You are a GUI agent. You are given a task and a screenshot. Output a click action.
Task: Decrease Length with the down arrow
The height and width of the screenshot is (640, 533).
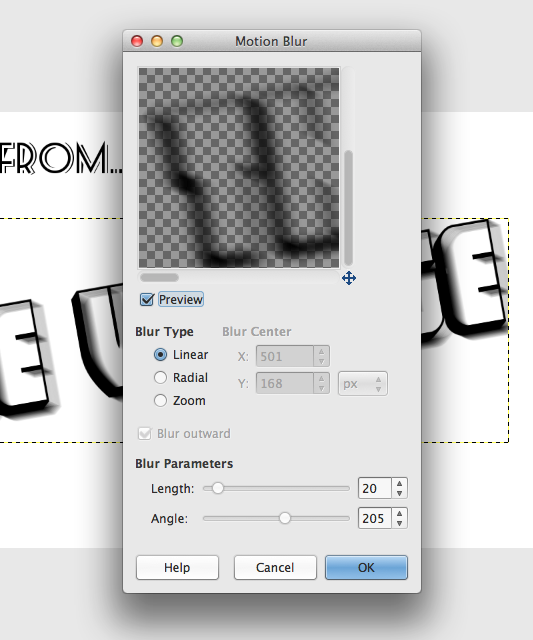tap(400, 493)
